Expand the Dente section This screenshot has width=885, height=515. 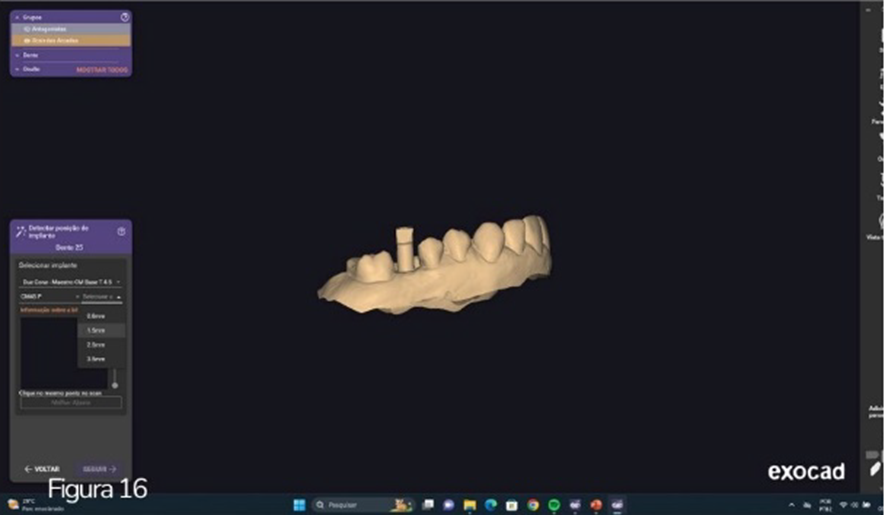coord(15,55)
